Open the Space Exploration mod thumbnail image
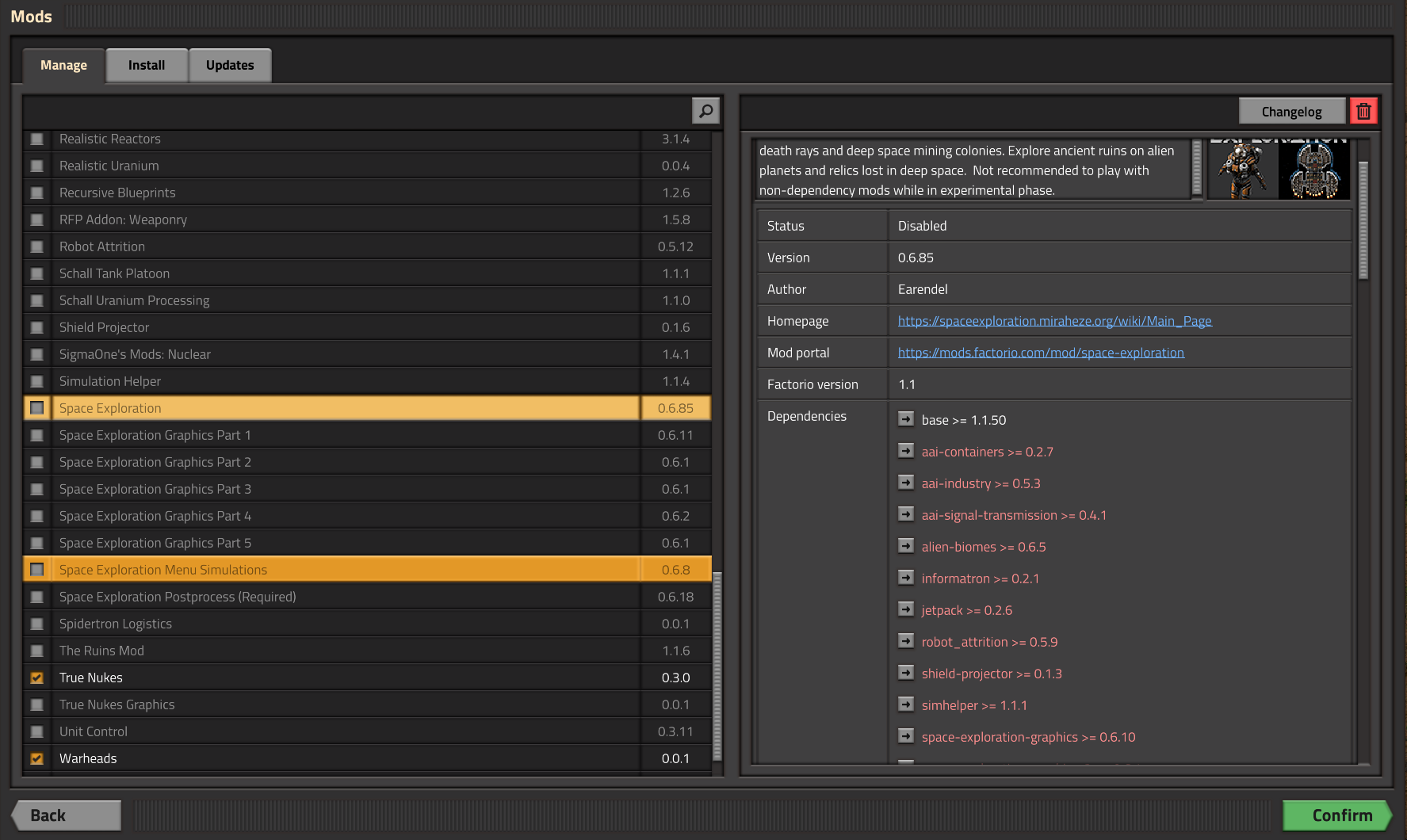Screen dimensions: 1407x840 pos(1279,170)
